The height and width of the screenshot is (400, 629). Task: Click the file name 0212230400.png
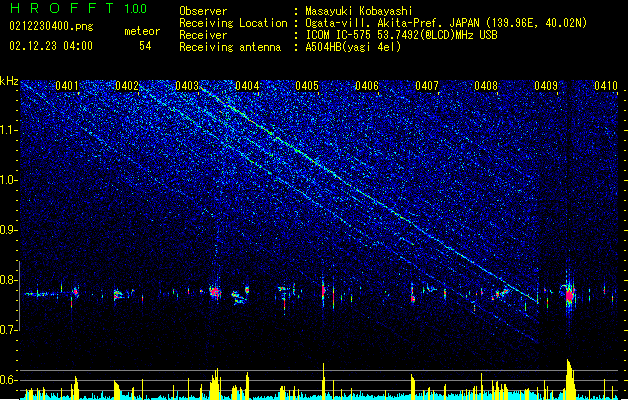51,26
